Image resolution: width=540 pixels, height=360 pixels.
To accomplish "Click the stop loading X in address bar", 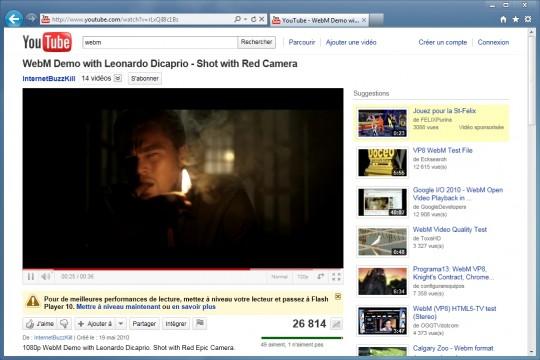I will 262,19.
